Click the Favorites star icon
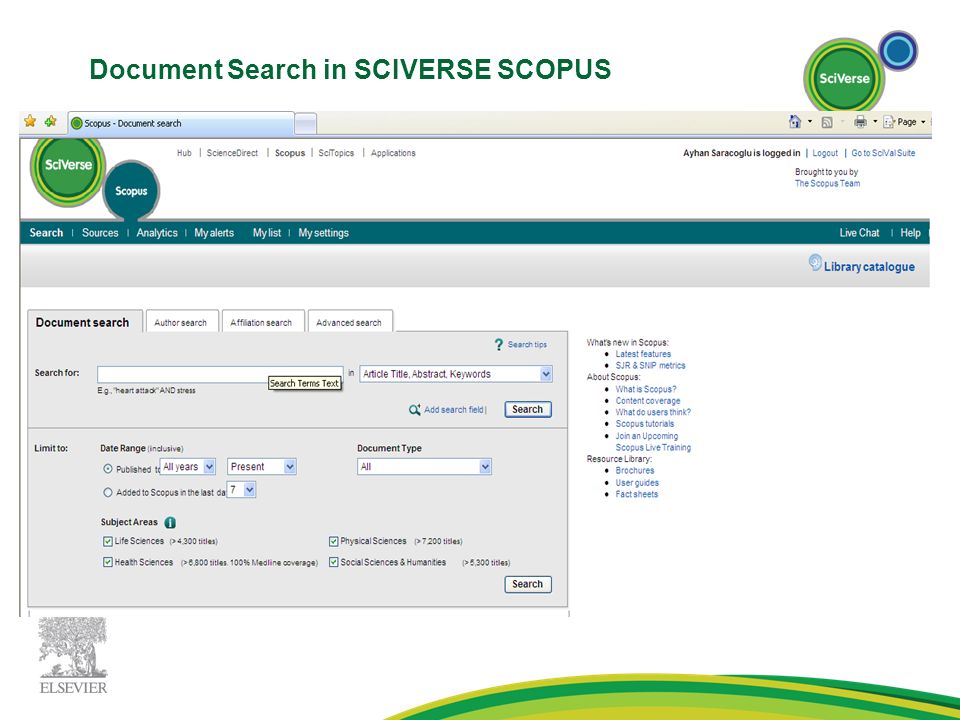 30,121
